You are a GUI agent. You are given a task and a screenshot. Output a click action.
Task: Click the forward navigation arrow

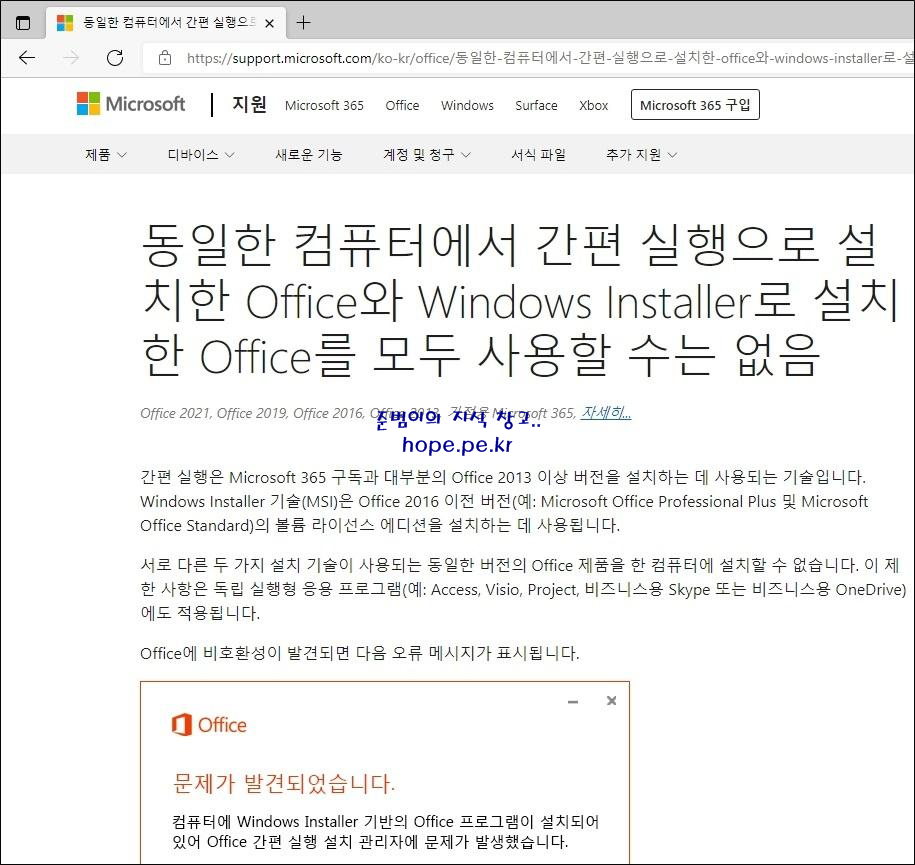click(71, 58)
